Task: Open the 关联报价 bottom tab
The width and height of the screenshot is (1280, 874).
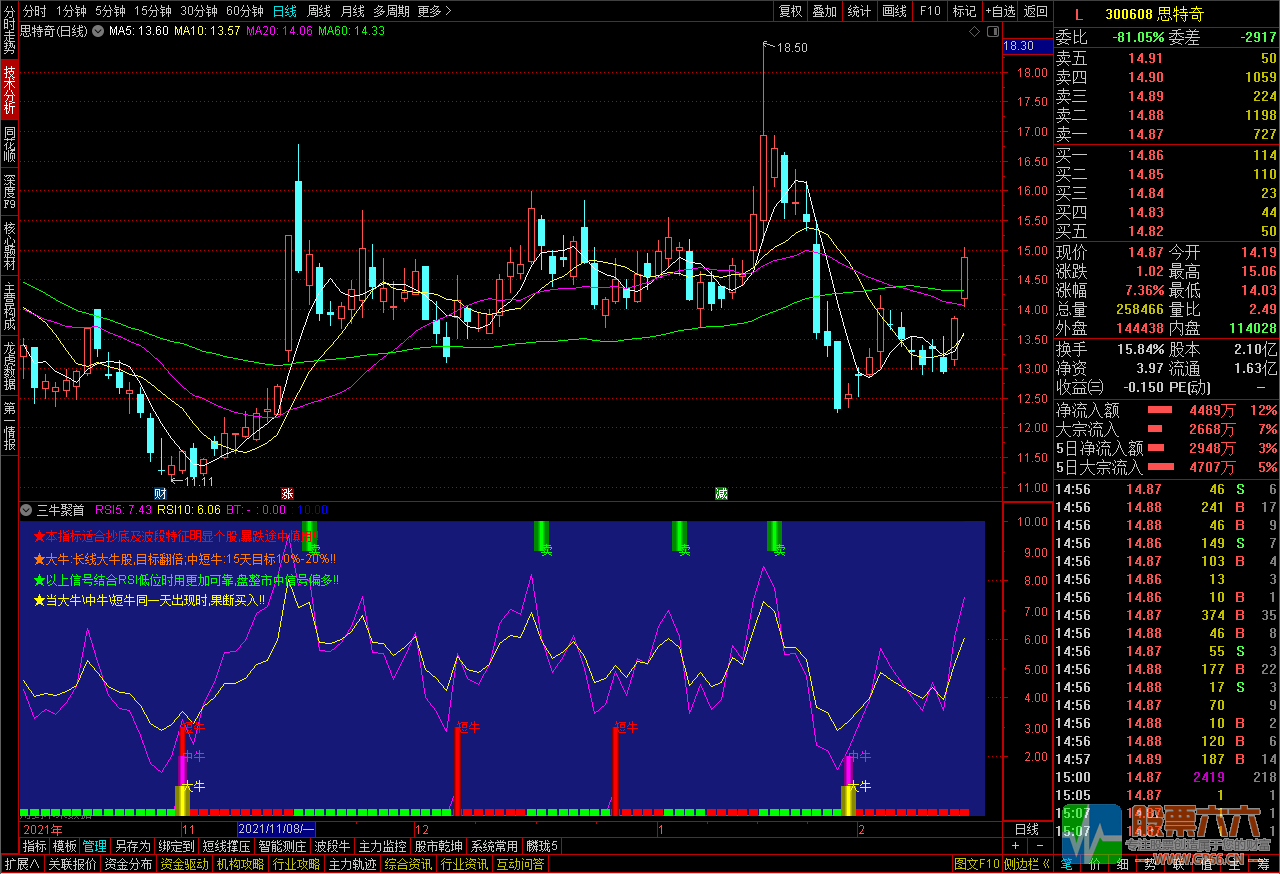Action: [72, 864]
